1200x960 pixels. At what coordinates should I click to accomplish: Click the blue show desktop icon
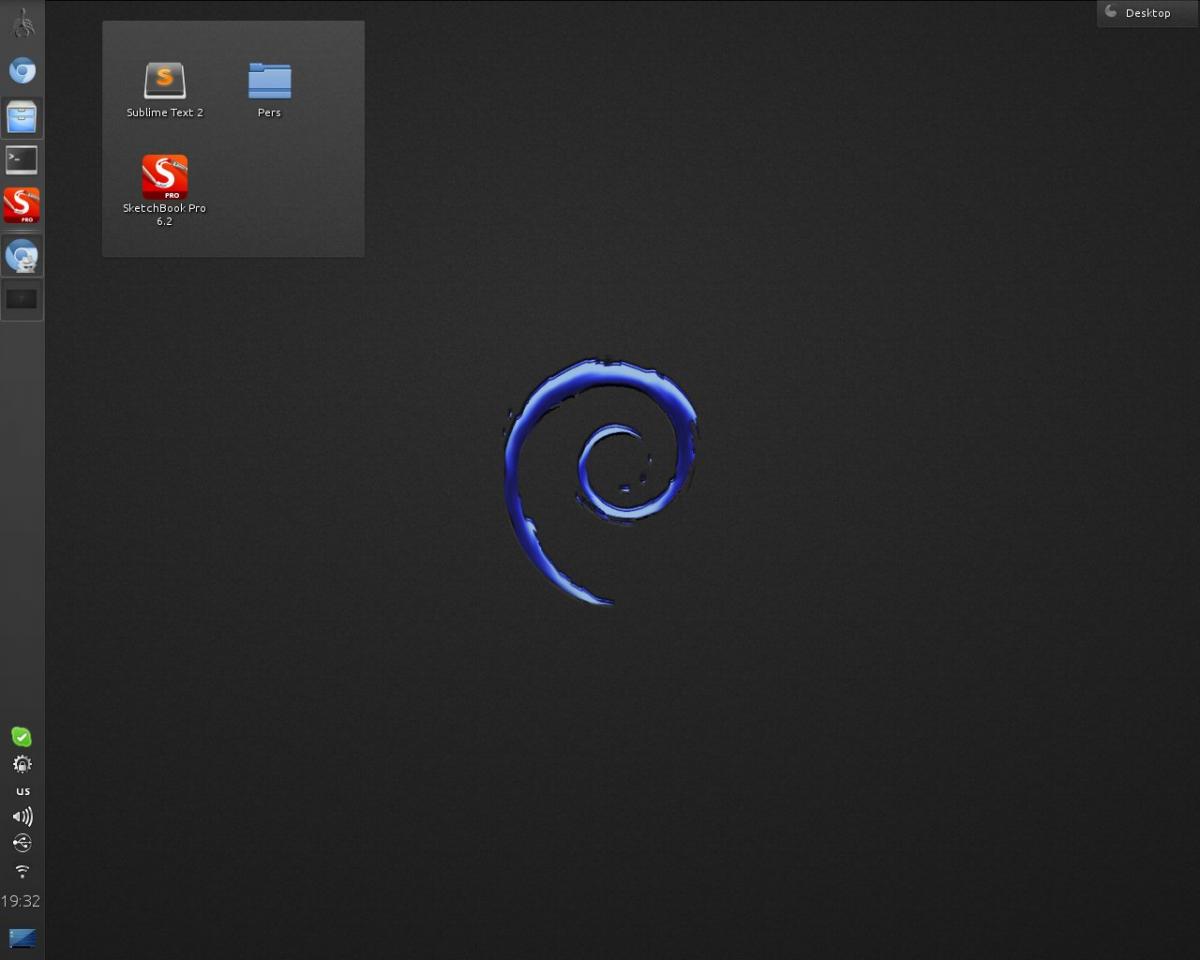tap(22, 938)
